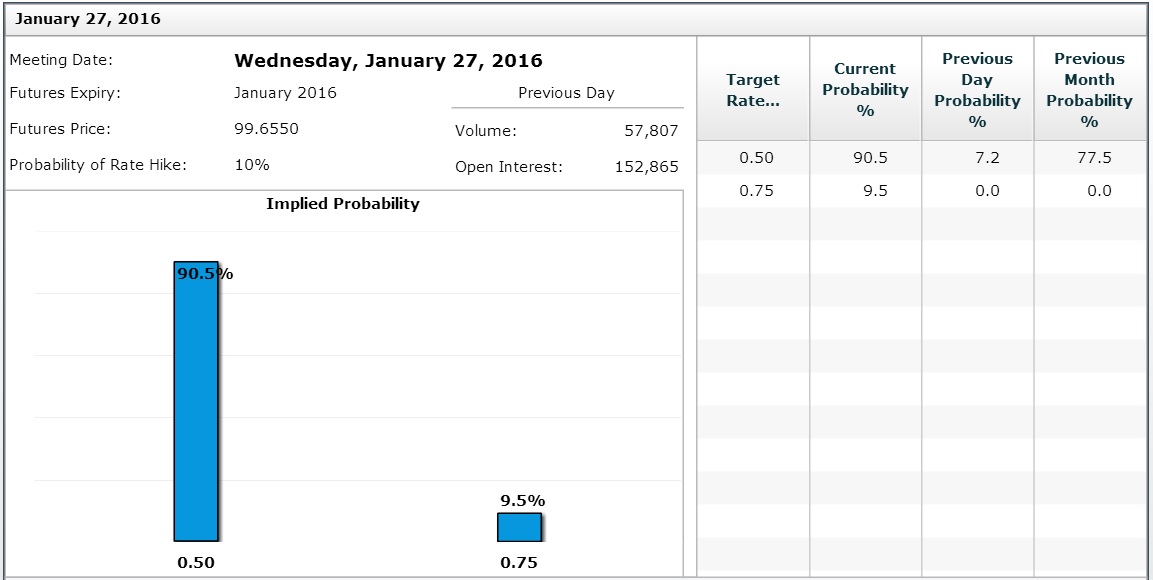The image size is (1153, 580).
Task: Click Previous Month Probability % column header
Action: click(x=1089, y=90)
